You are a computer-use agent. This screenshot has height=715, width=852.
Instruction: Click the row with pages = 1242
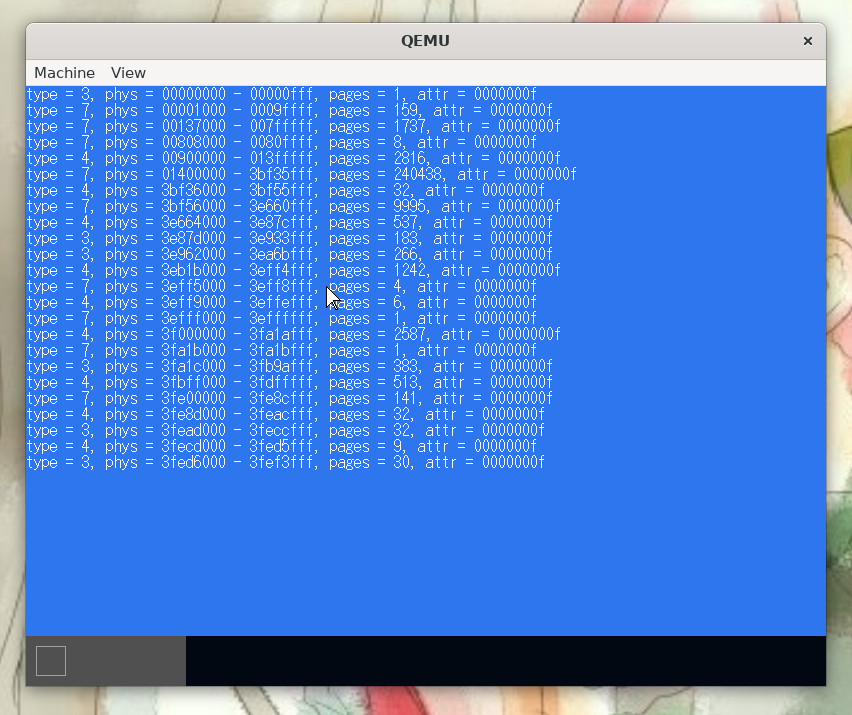click(x=292, y=271)
